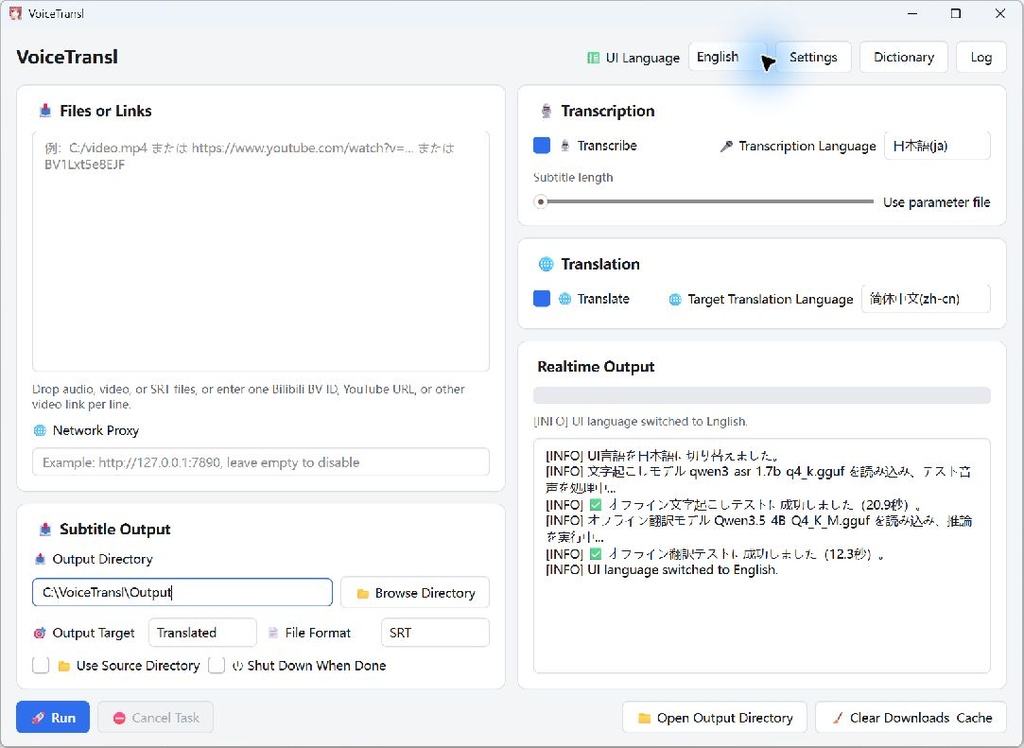Open the Output Target dropdown showing Translated
The image size is (1024, 748).
tap(202, 632)
